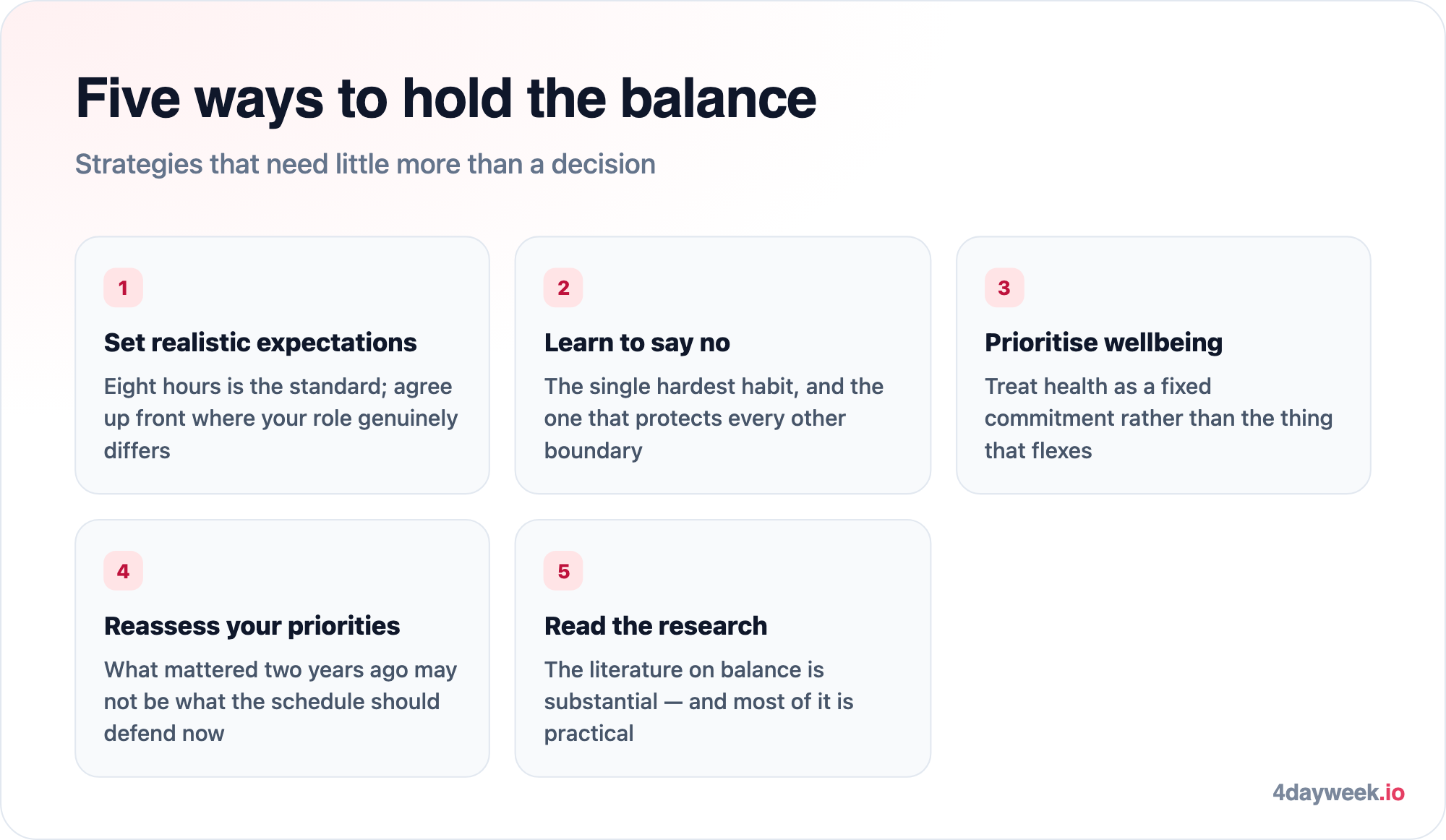Open the 4dayweek.io logo link

[x=1338, y=792]
